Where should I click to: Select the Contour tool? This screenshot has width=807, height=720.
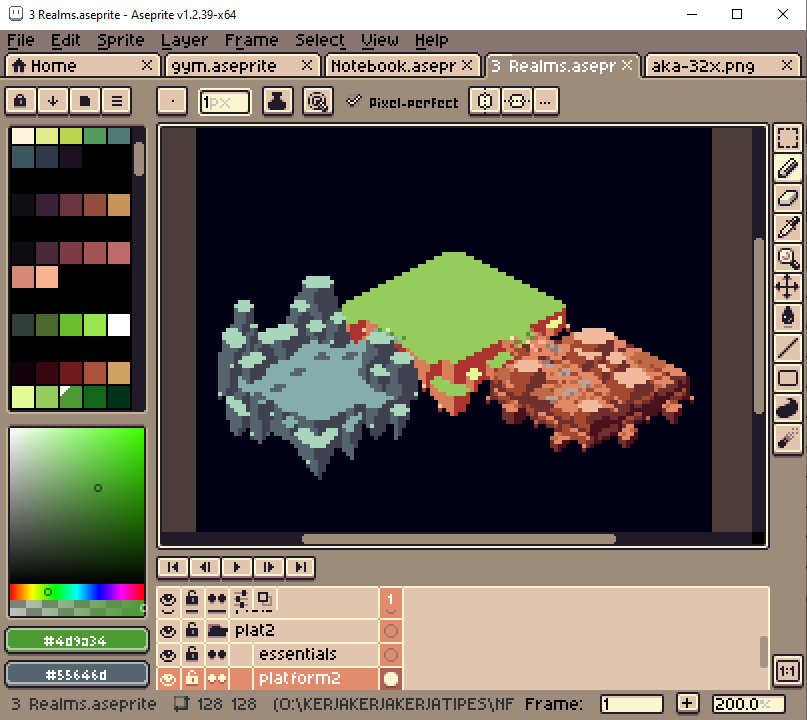[787, 409]
